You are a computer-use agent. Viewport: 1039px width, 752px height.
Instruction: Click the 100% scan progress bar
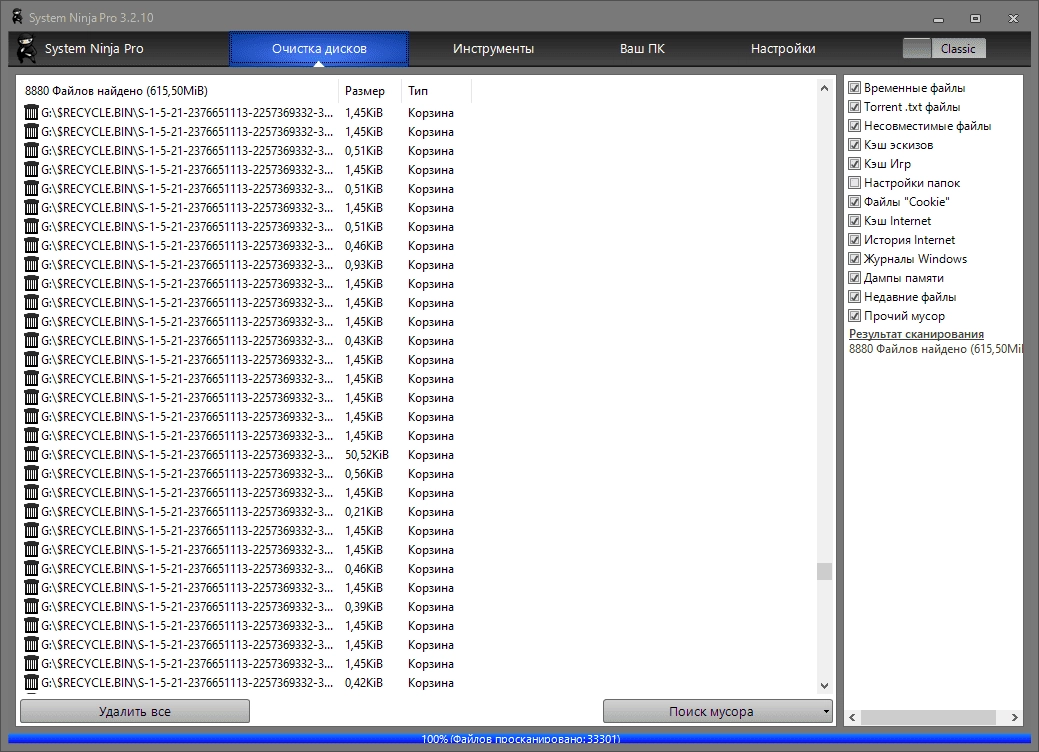[x=520, y=738]
